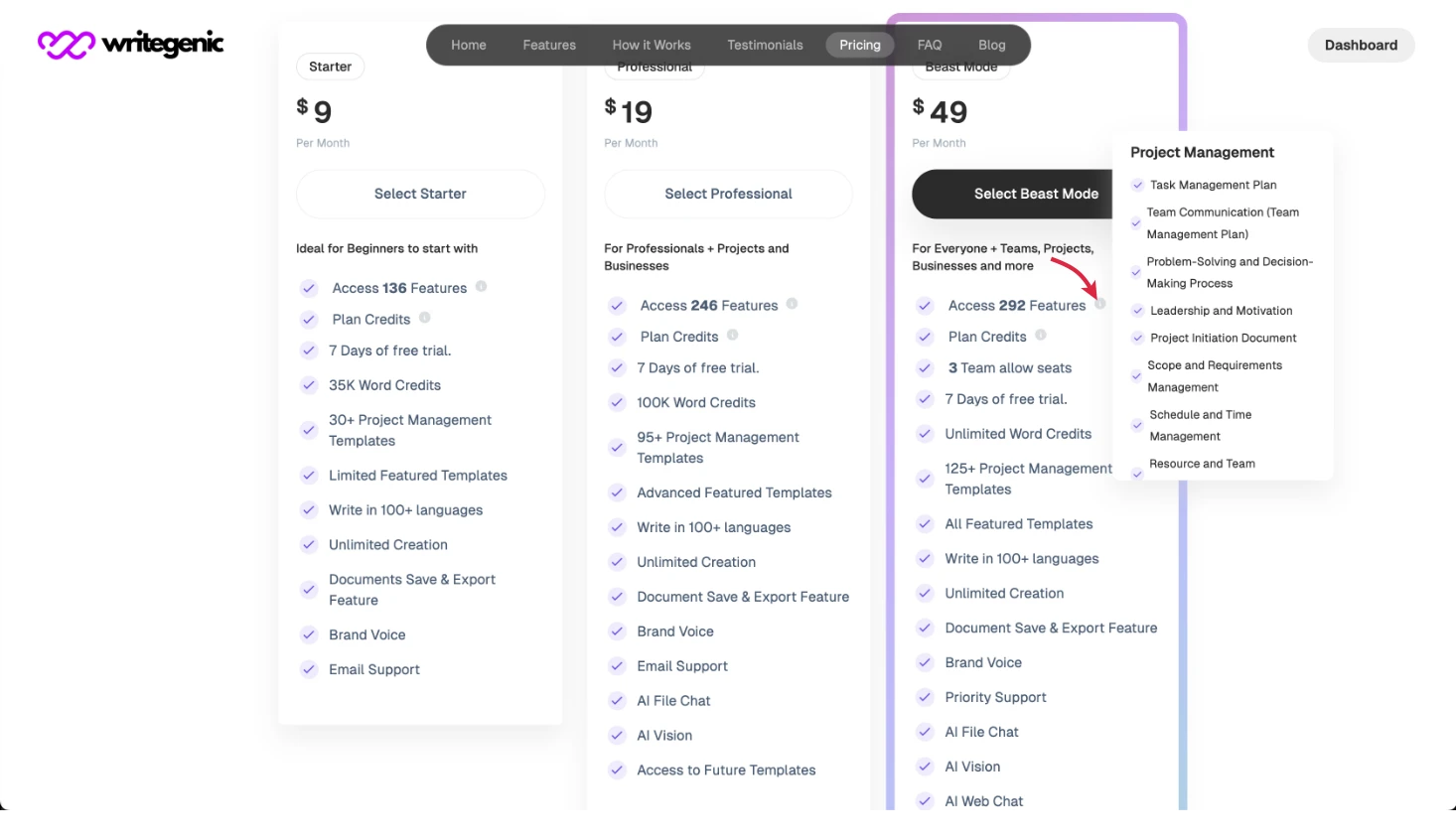Click info icon beside Starter Plan Credits
Viewport: 1456px width, 839px height.
(424, 318)
